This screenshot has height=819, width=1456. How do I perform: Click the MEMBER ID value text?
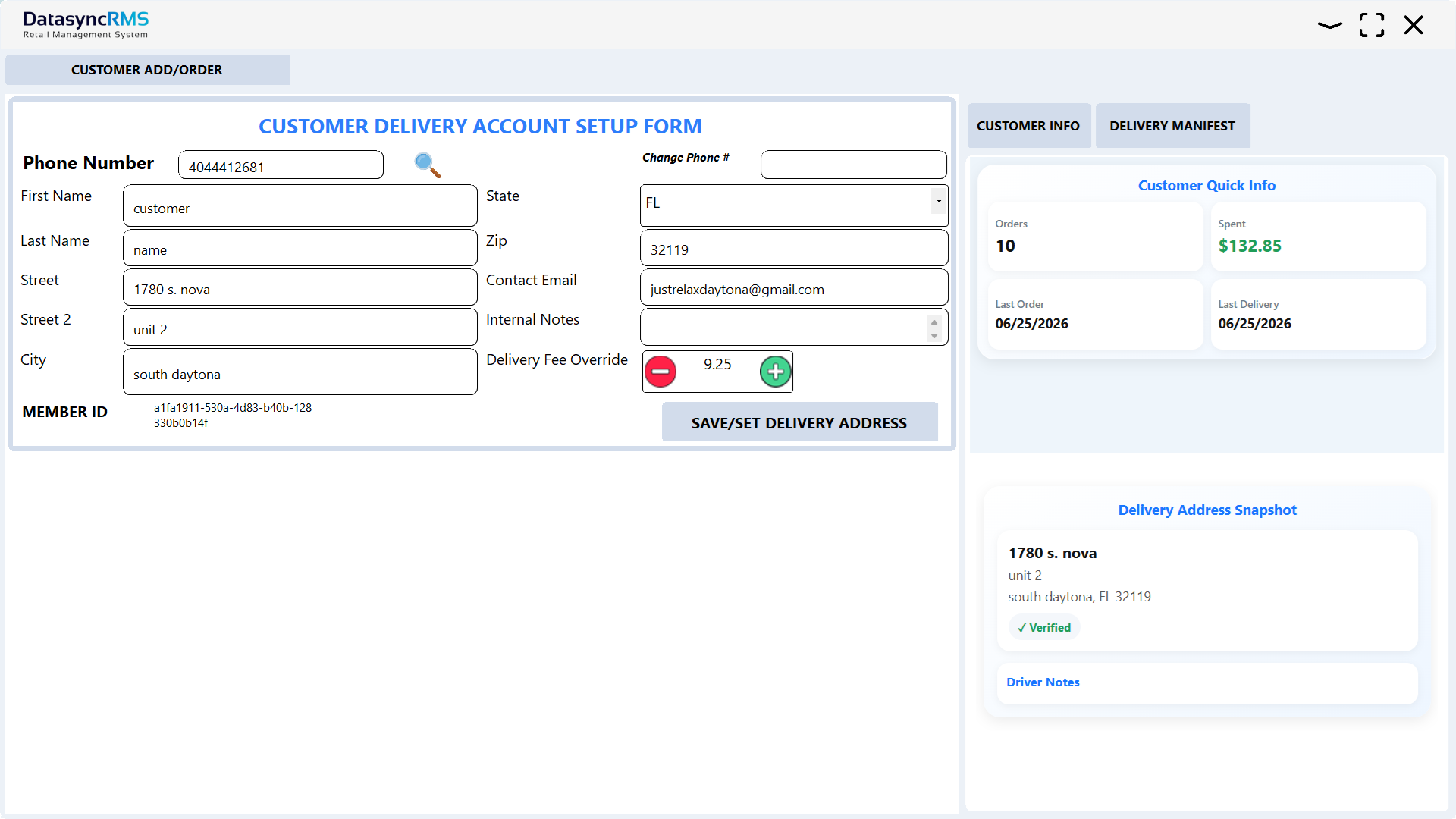[233, 415]
